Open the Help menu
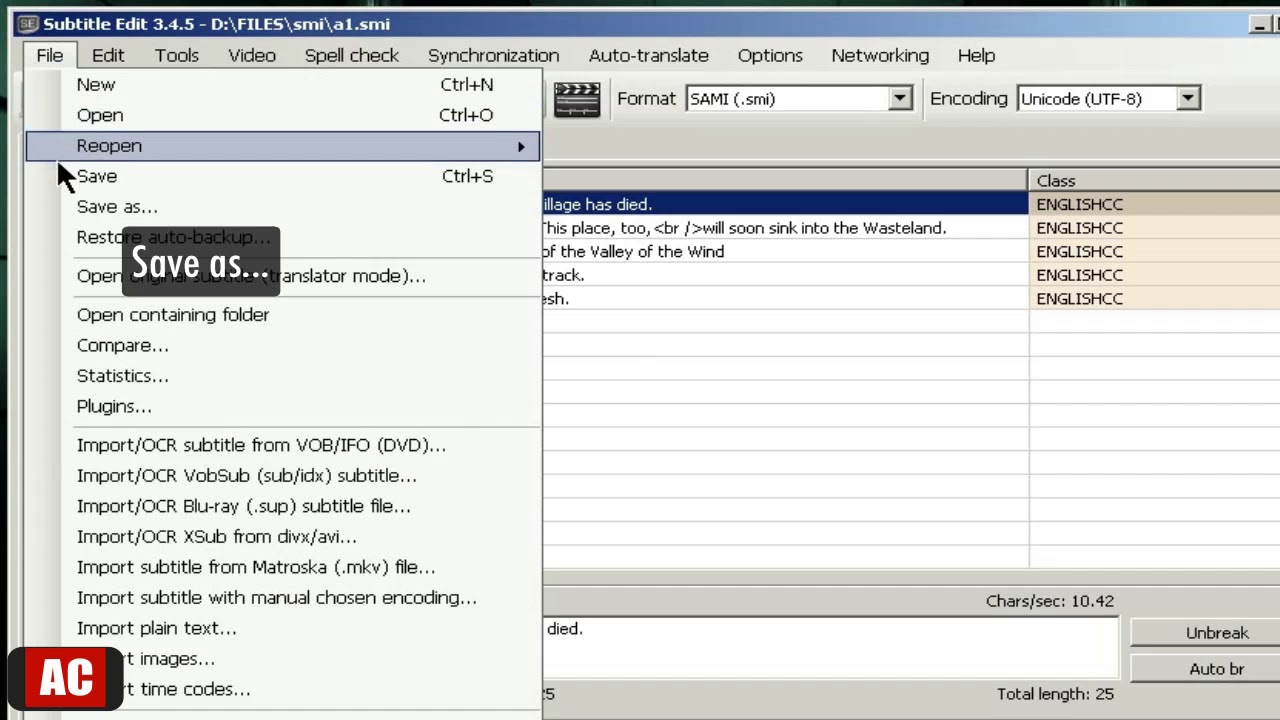 976,55
